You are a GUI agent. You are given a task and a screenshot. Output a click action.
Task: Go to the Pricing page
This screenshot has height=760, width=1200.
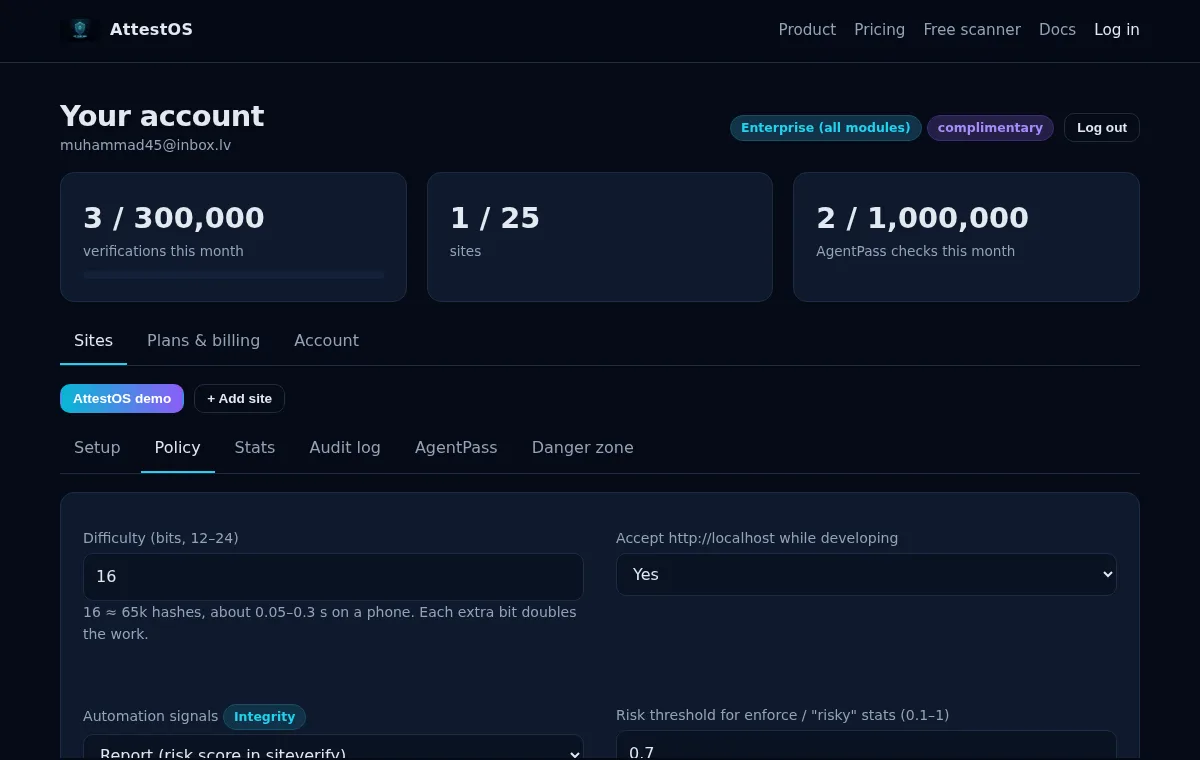(879, 30)
